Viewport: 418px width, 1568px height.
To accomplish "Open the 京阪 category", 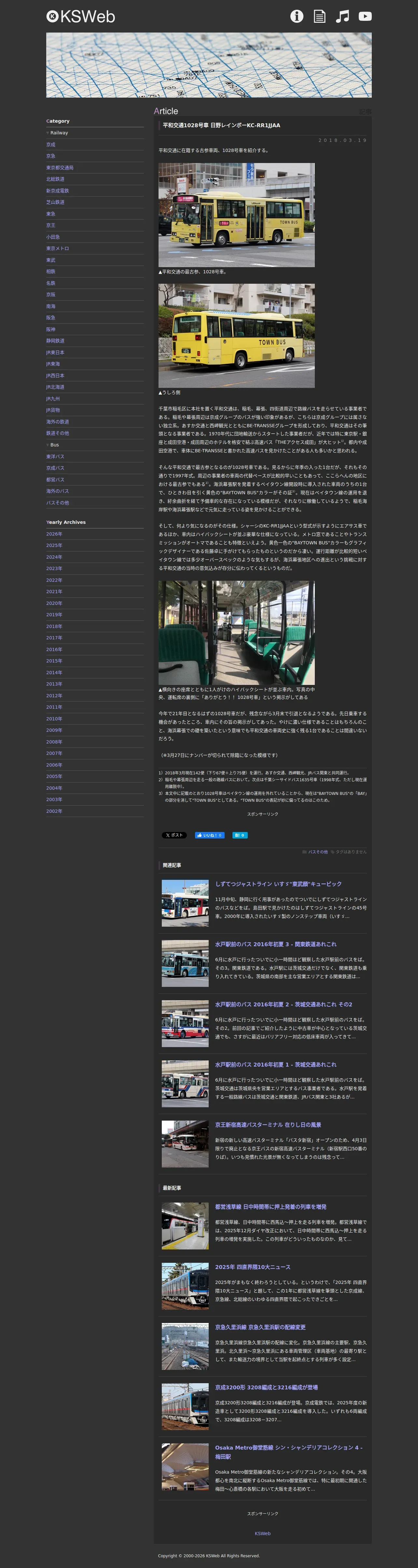I will click(50, 294).
